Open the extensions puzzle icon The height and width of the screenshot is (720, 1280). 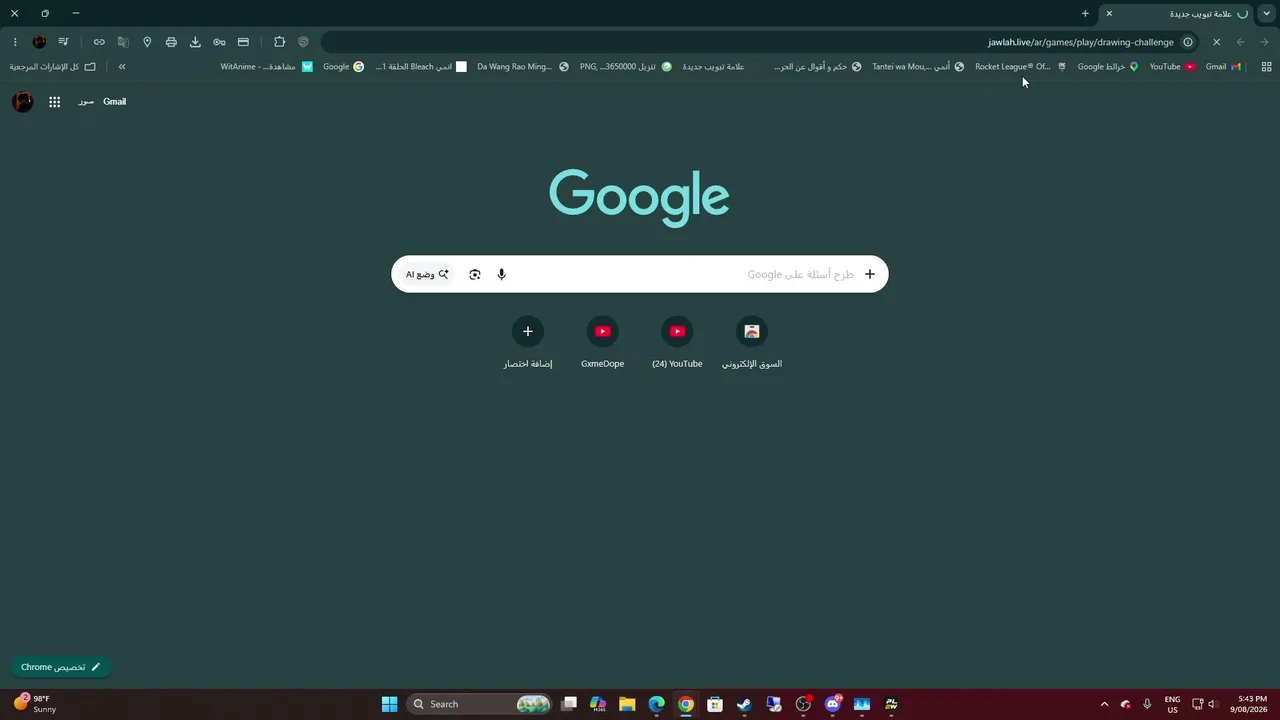pos(279,42)
